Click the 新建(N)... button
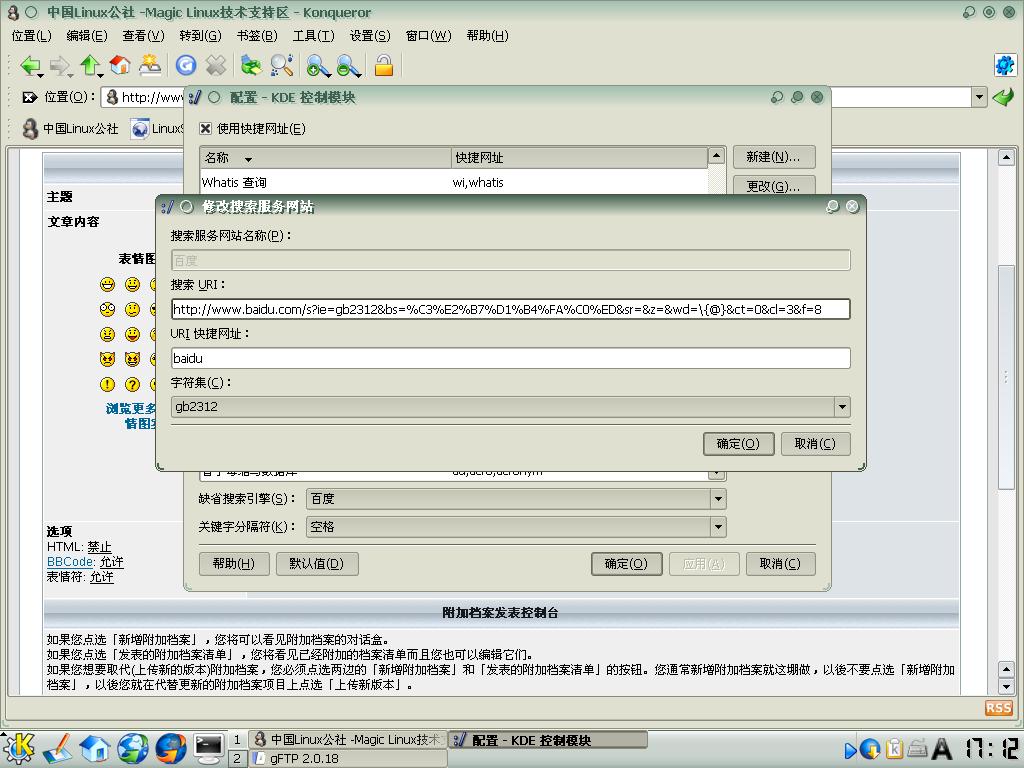Image resolution: width=1024 pixels, height=768 pixels. click(x=773, y=157)
